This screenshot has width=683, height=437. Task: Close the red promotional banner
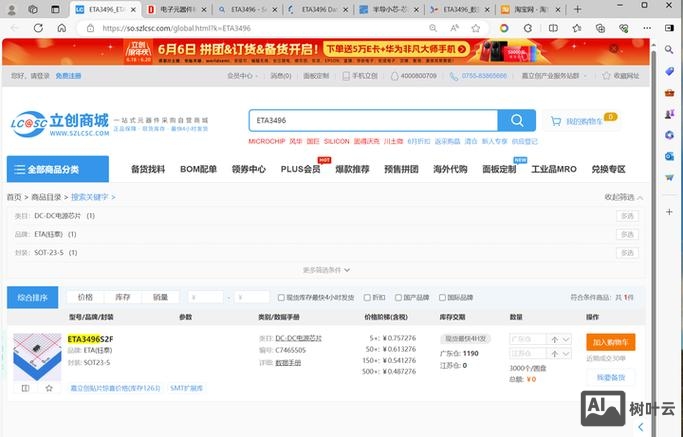(x=614, y=49)
